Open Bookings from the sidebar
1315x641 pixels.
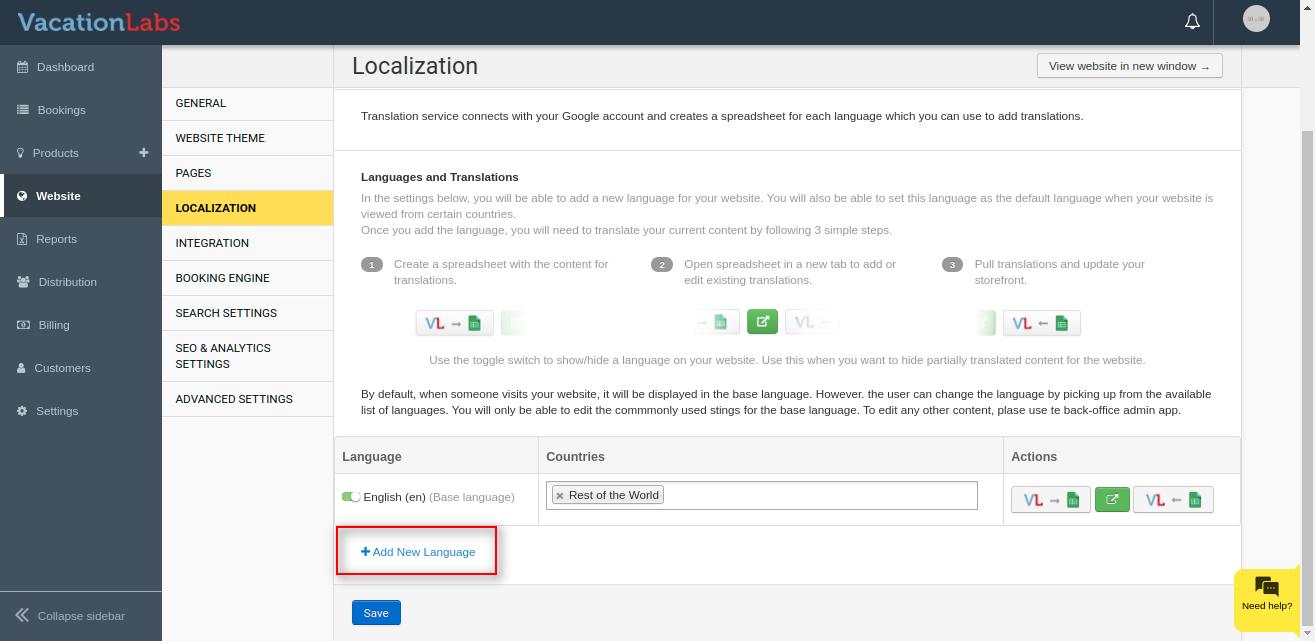point(61,110)
